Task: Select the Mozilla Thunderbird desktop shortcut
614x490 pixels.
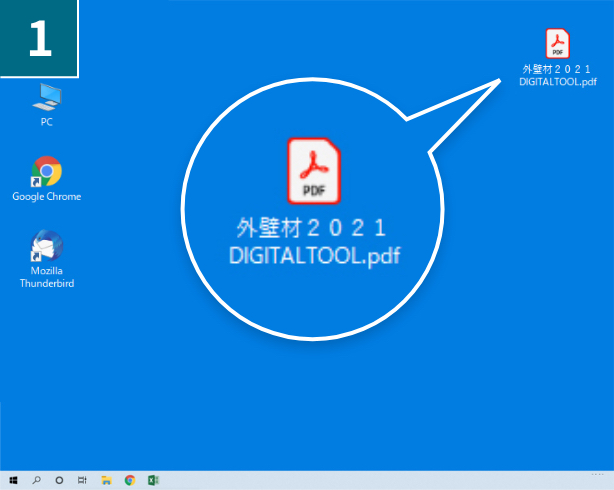Action: pos(46,246)
